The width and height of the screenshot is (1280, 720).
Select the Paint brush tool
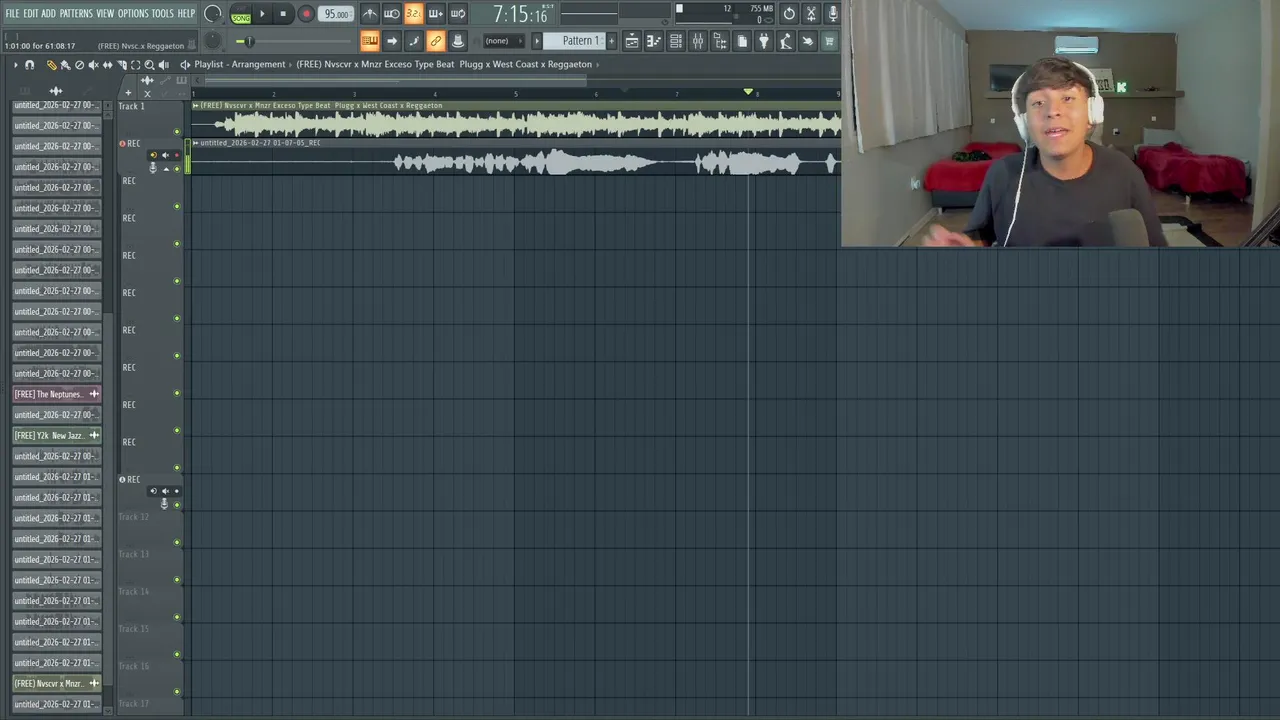point(65,65)
